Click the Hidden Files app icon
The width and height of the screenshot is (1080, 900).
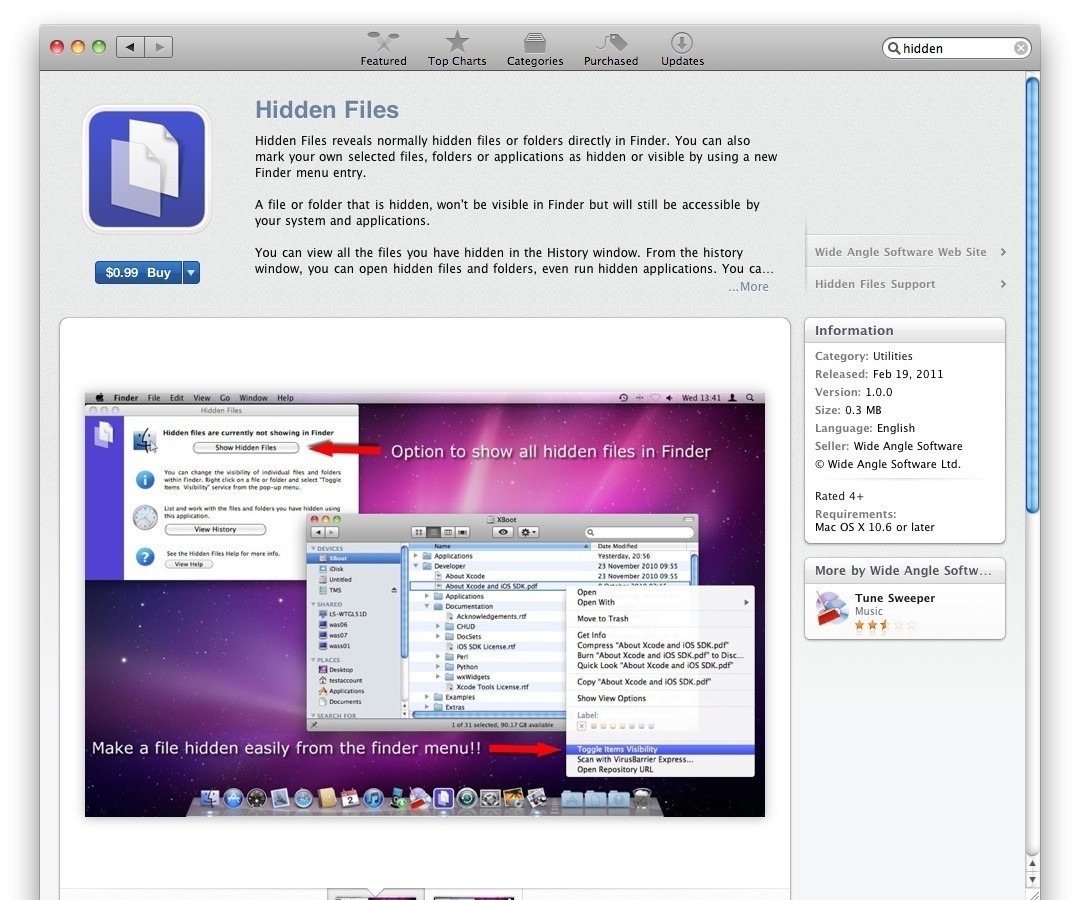click(x=147, y=169)
